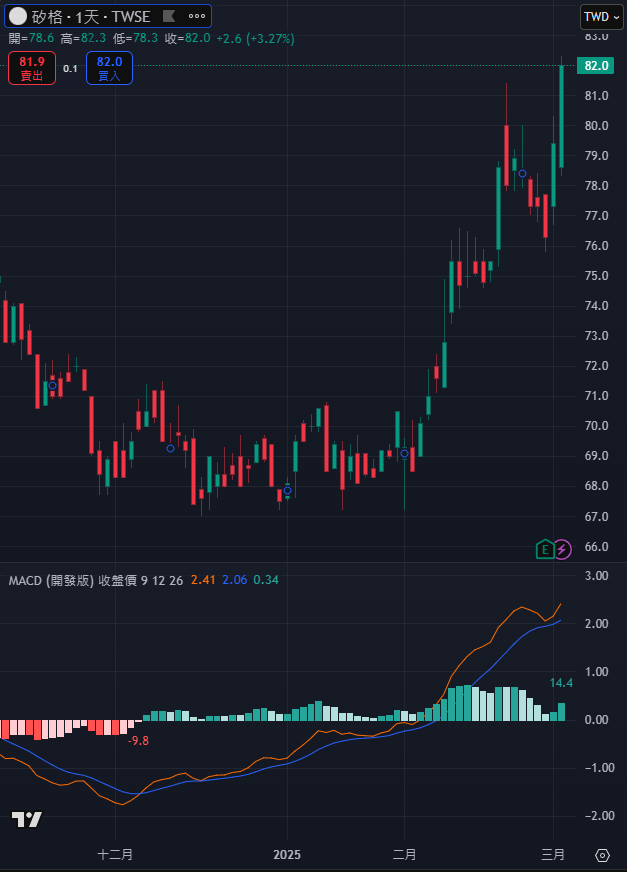Click the round symbol logo beside 矽格
627x872 pixels.
(18, 16)
